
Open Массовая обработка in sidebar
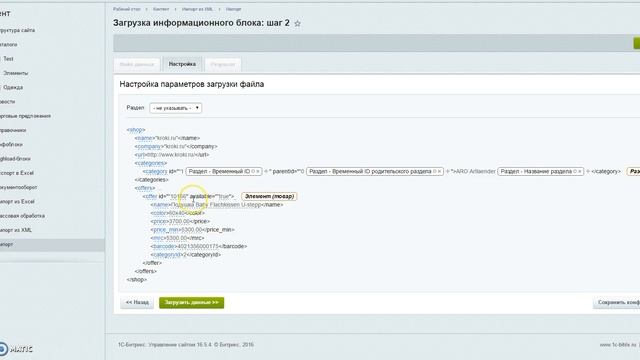point(22,216)
